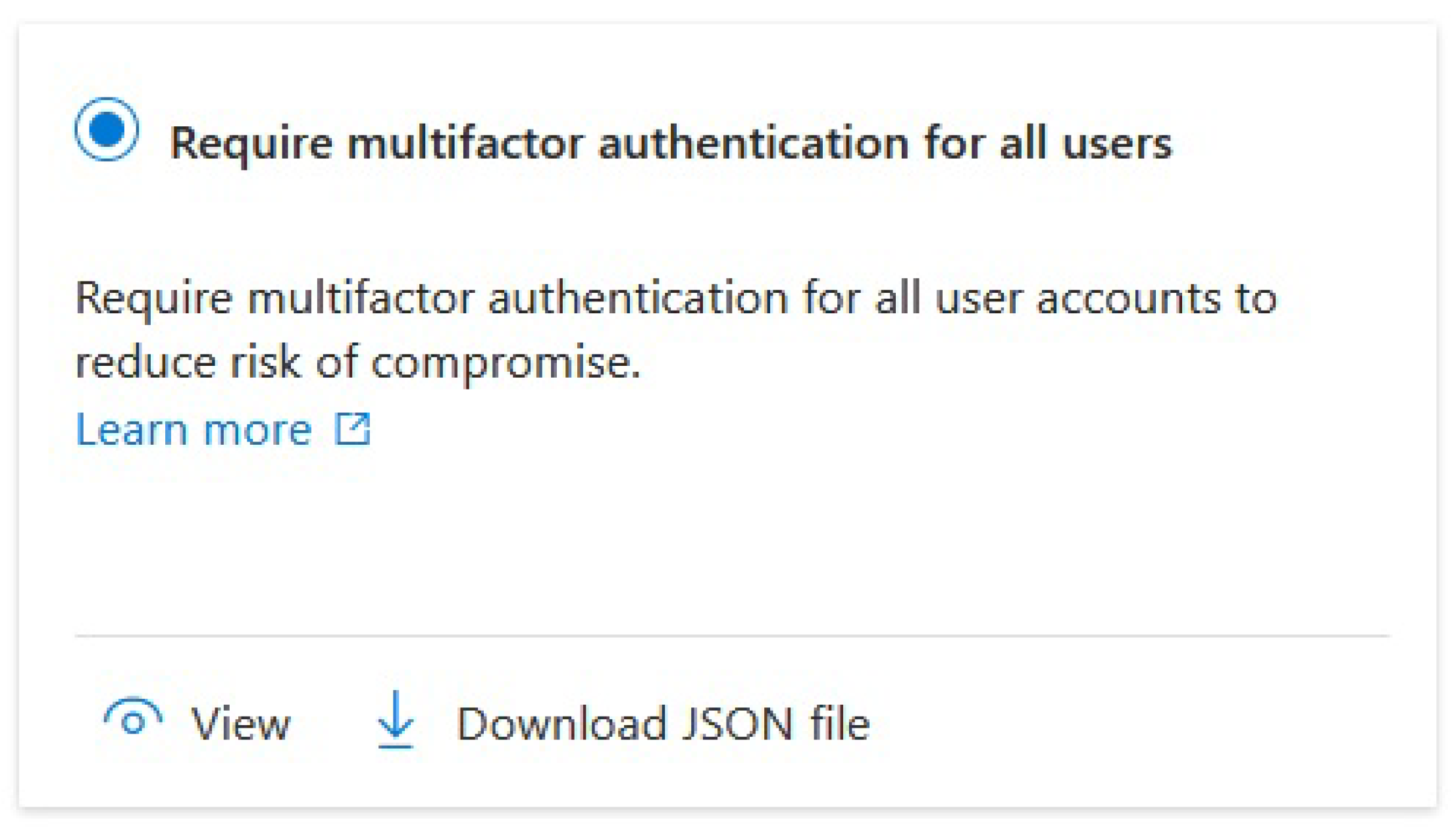Open the Learn more link
Screen dimensions: 1456x831
pos(194,430)
